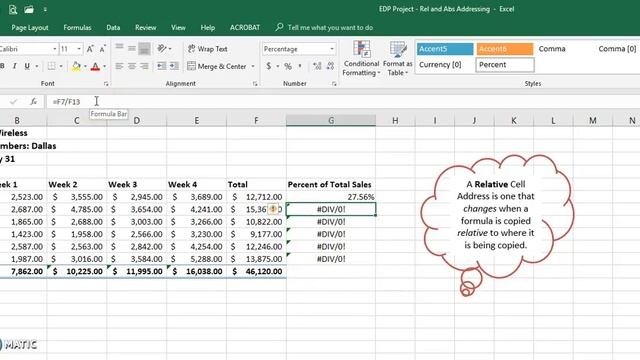Select column G header

point(331,120)
